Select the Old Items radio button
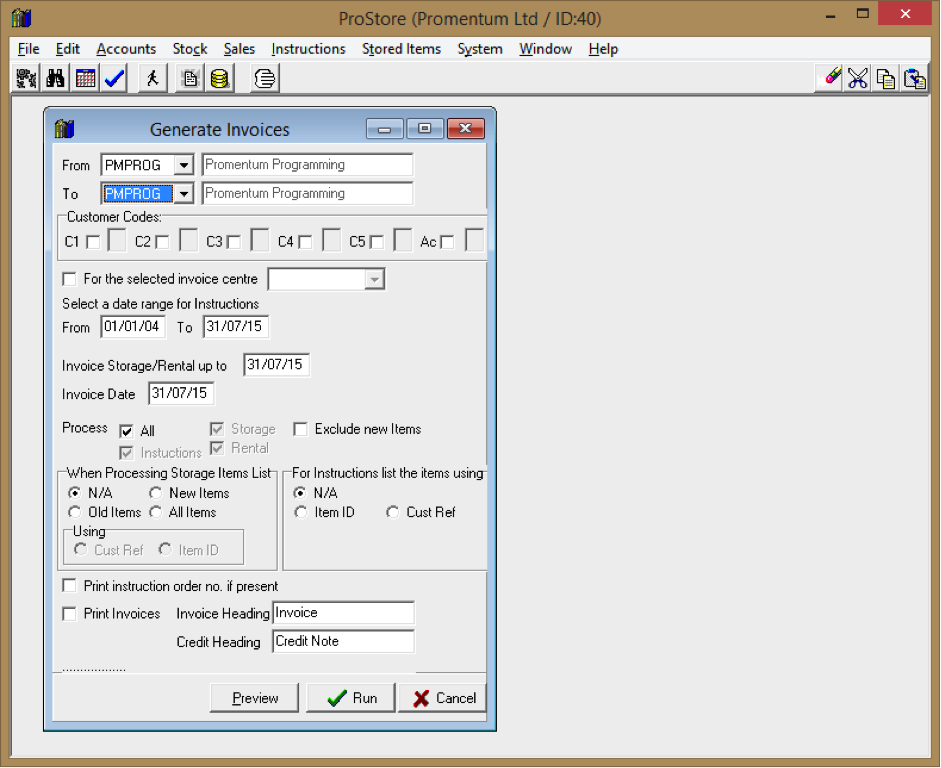Image resolution: width=941 pixels, height=768 pixels. pos(74,512)
